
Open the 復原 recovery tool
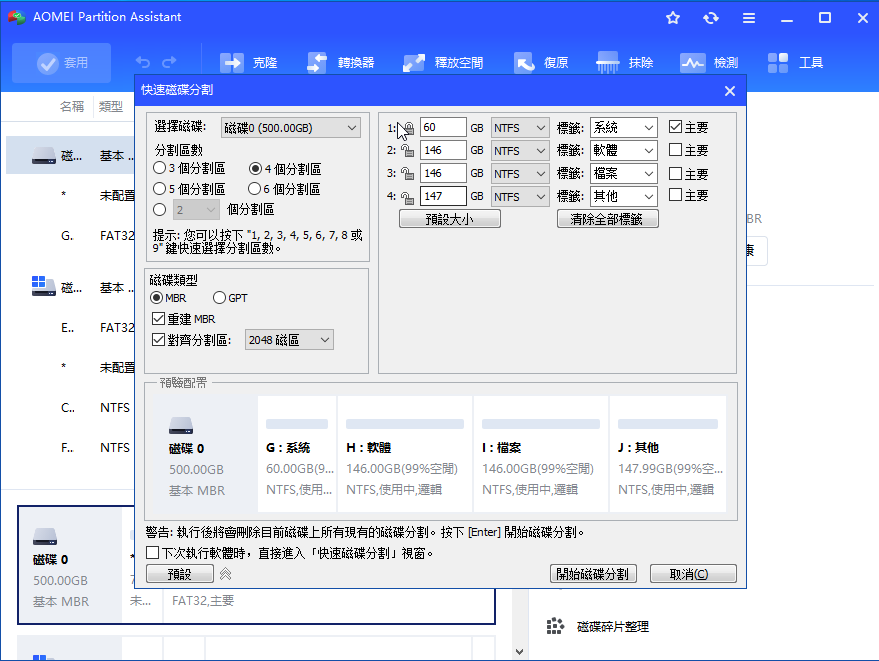click(542, 63)
